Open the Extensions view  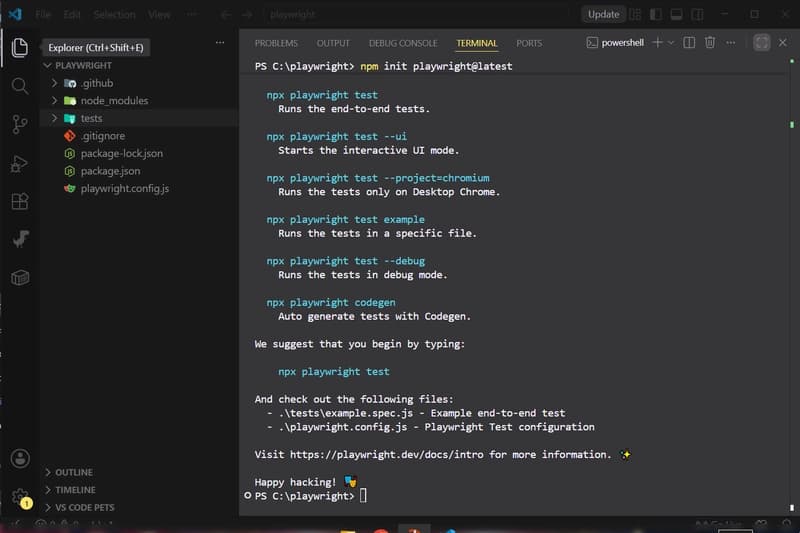[x=19, y=201]
